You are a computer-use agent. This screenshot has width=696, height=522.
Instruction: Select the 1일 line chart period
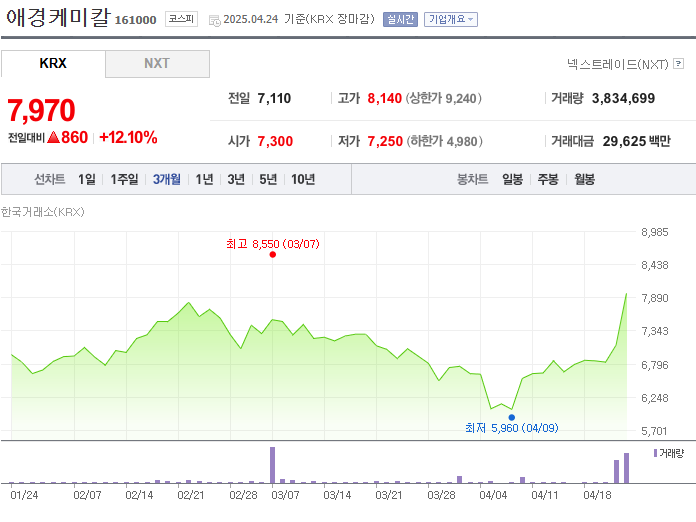87,179
